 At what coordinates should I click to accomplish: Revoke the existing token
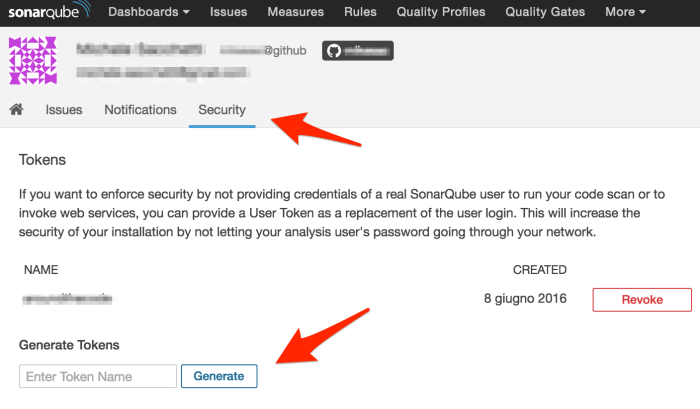coord(642,300)
